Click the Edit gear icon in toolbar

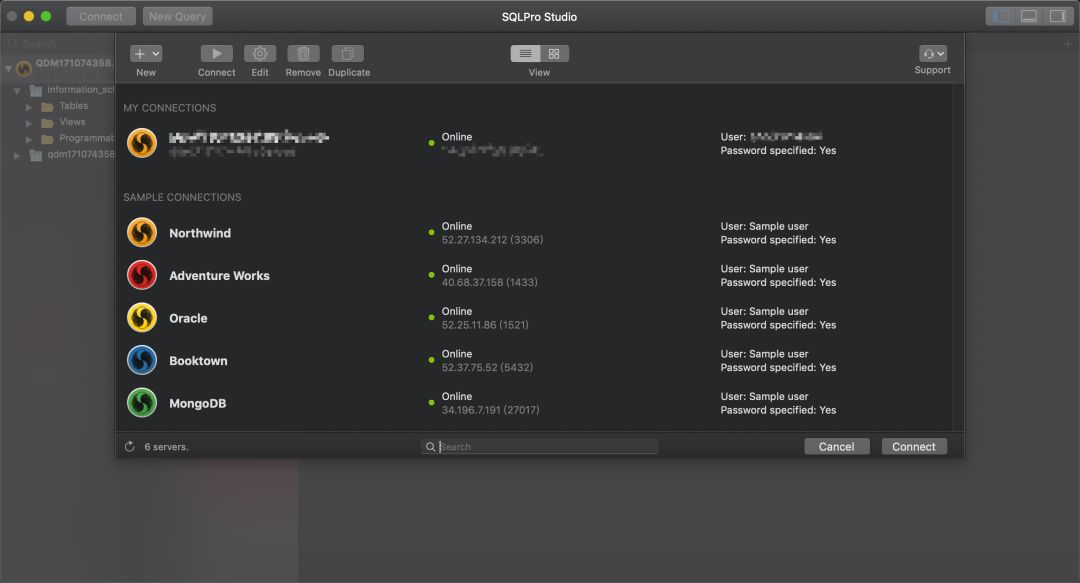260,54
